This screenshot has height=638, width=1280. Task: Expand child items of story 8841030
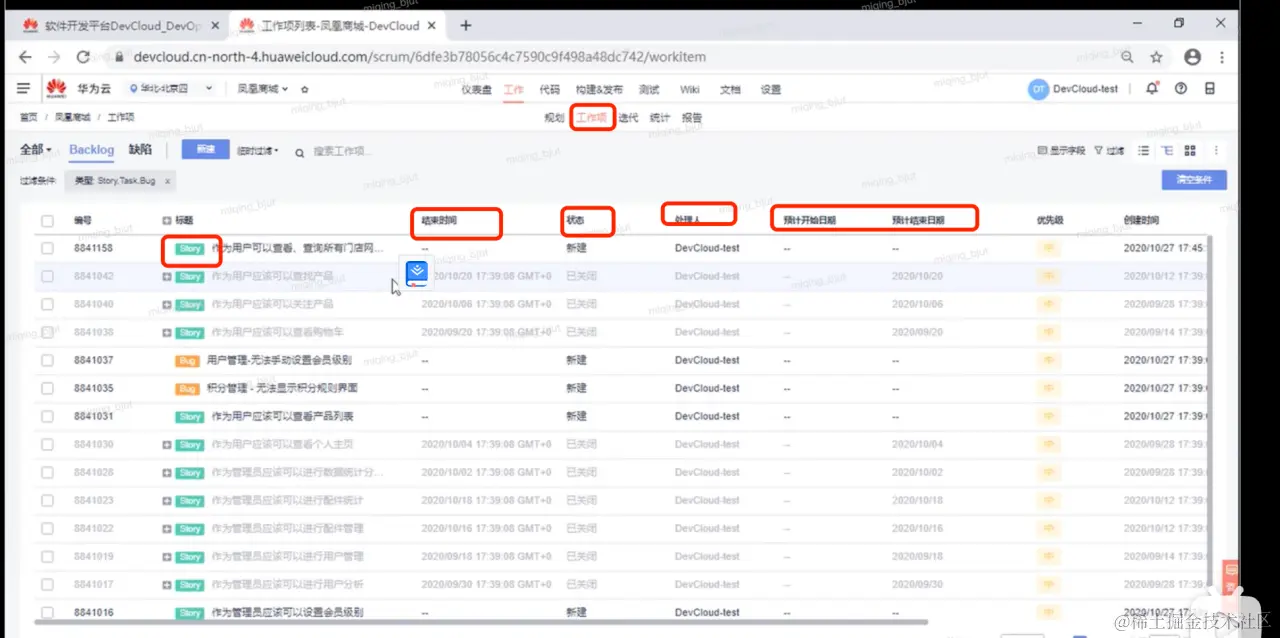point(167,444)
